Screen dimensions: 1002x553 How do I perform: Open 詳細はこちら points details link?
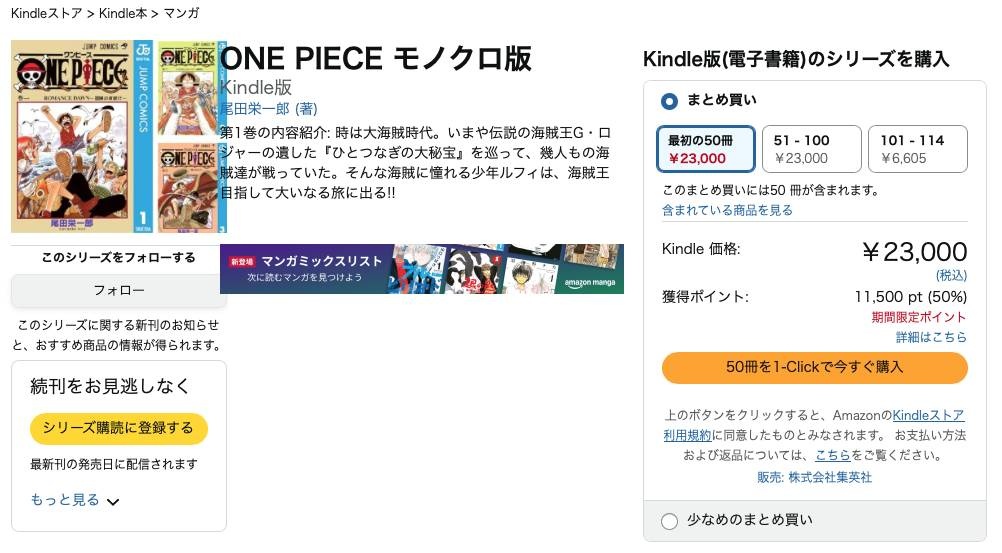tap(931, 337)
